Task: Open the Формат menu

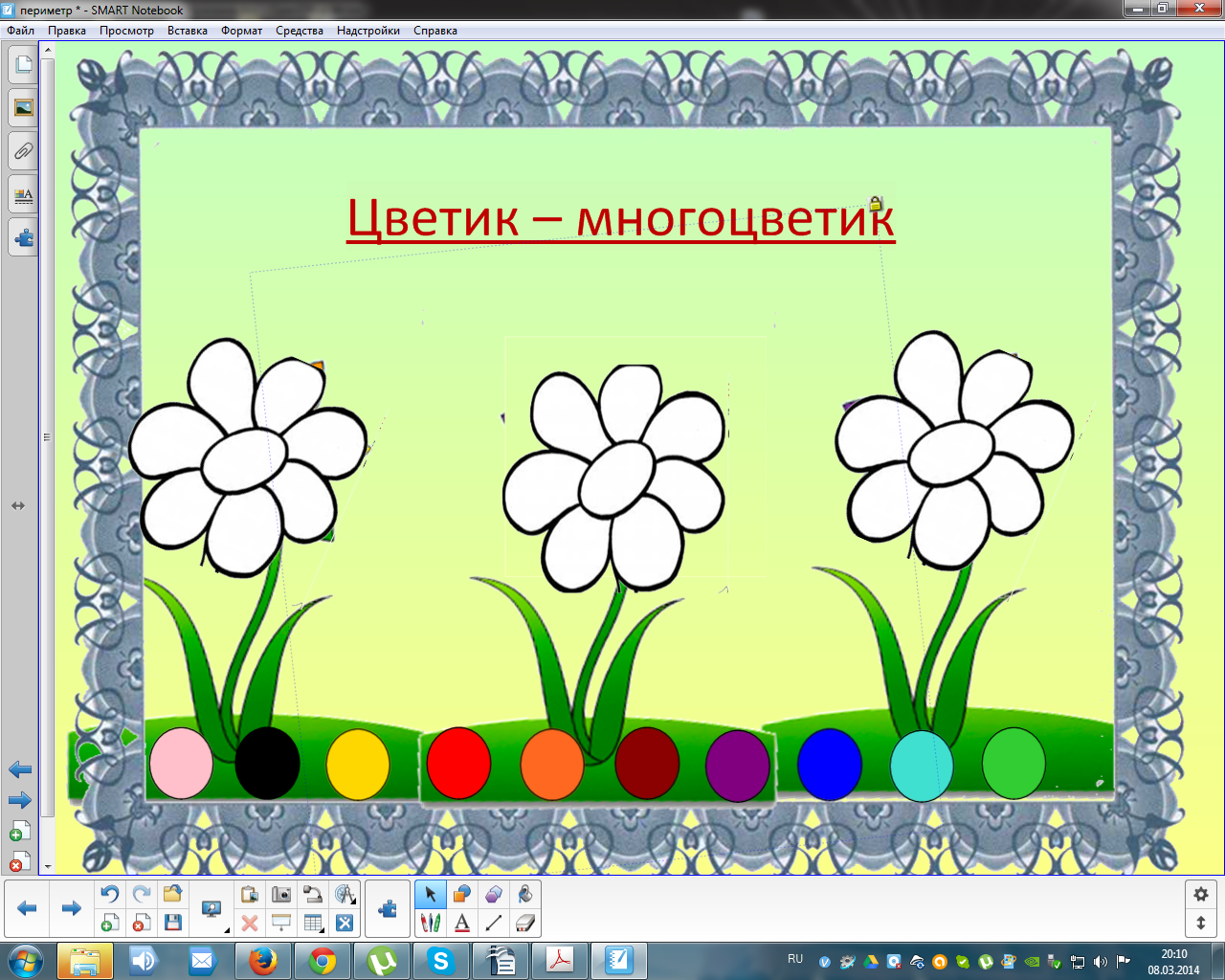Action: click(x=242, y=31)
